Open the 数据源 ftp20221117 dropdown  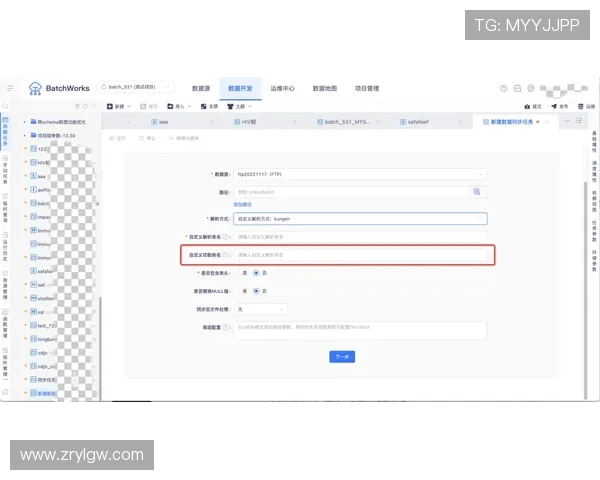[x=360, y=173]
